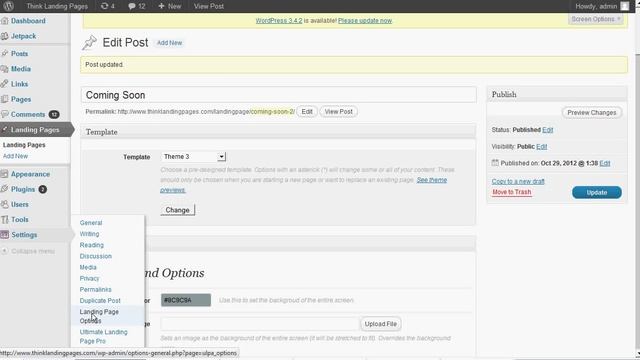Open Privacy in the Settings flyout

click(89, 278)
